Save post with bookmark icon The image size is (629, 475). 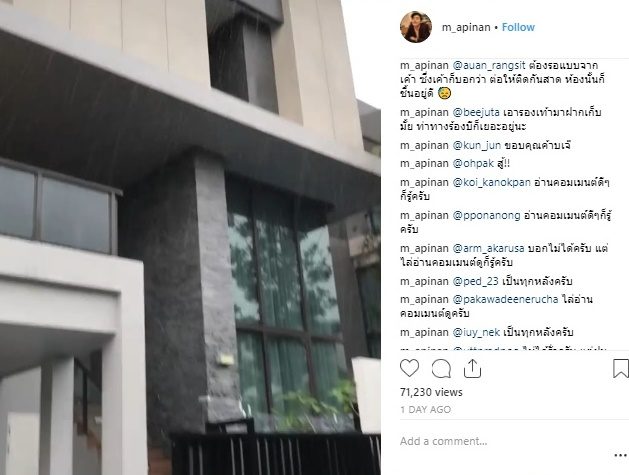click(621, 368)
